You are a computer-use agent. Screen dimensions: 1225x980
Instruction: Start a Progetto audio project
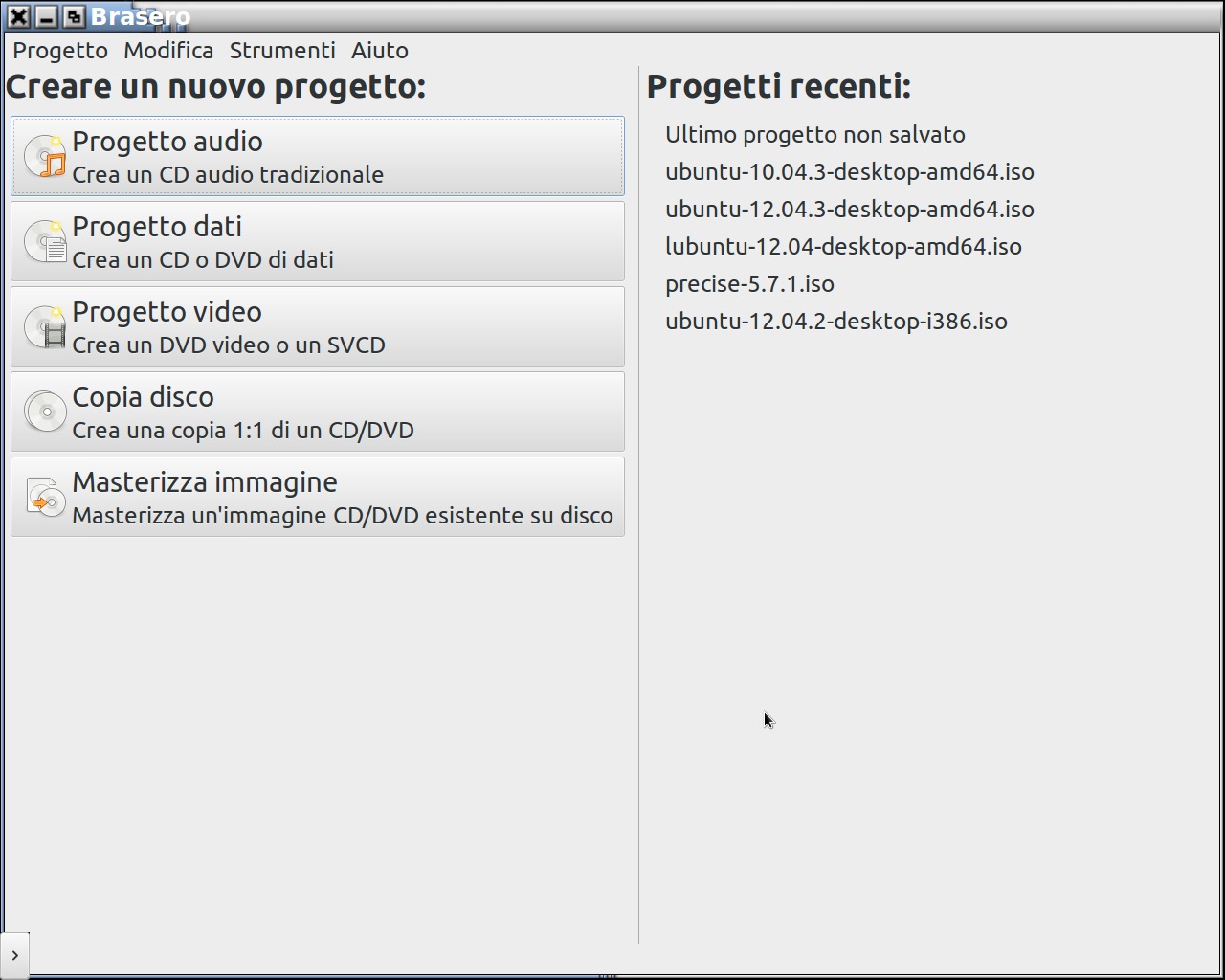[318, 156]
